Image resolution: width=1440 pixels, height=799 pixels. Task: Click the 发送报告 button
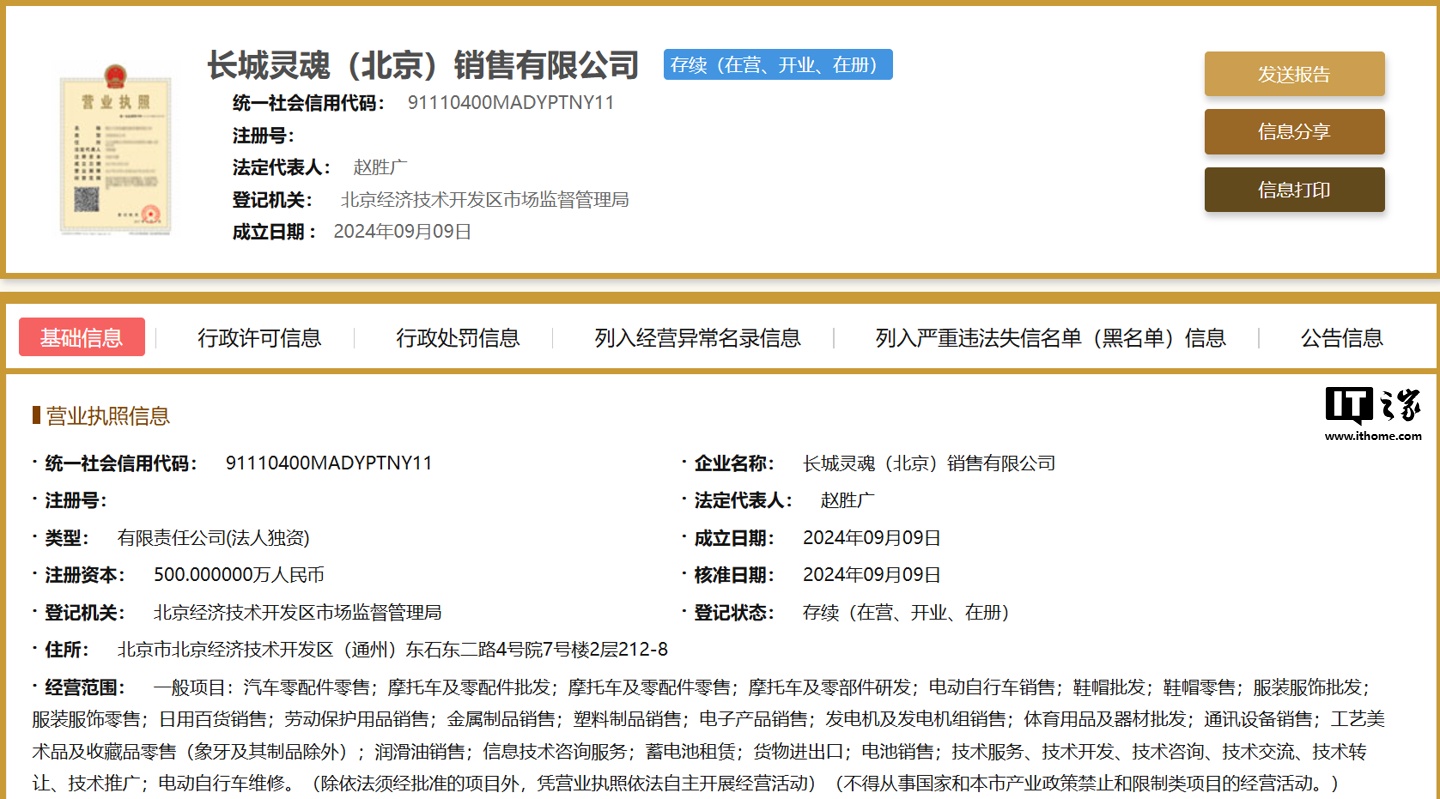click(x=1294, y=74)
